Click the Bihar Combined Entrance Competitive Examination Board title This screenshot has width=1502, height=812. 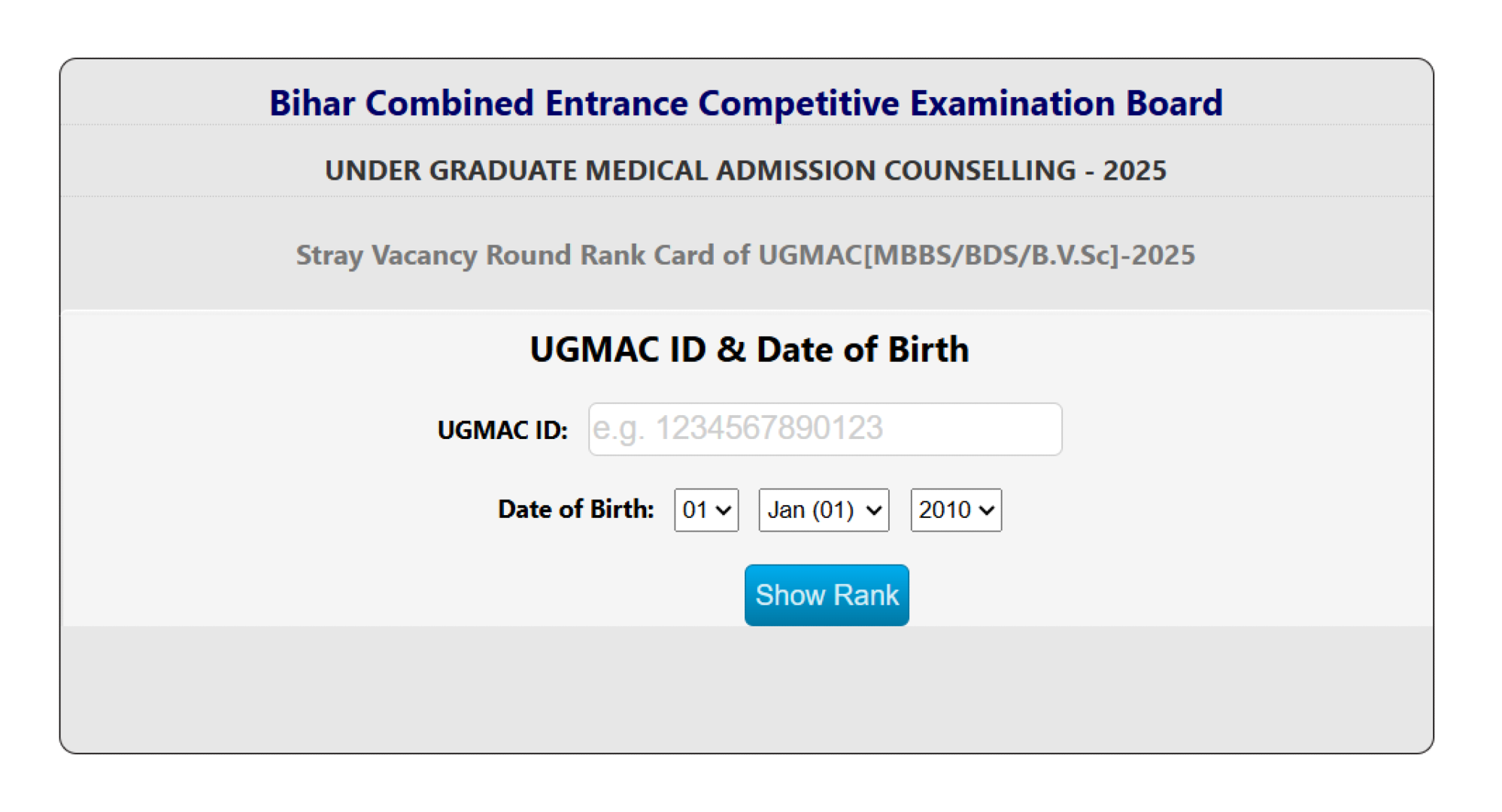746,103
